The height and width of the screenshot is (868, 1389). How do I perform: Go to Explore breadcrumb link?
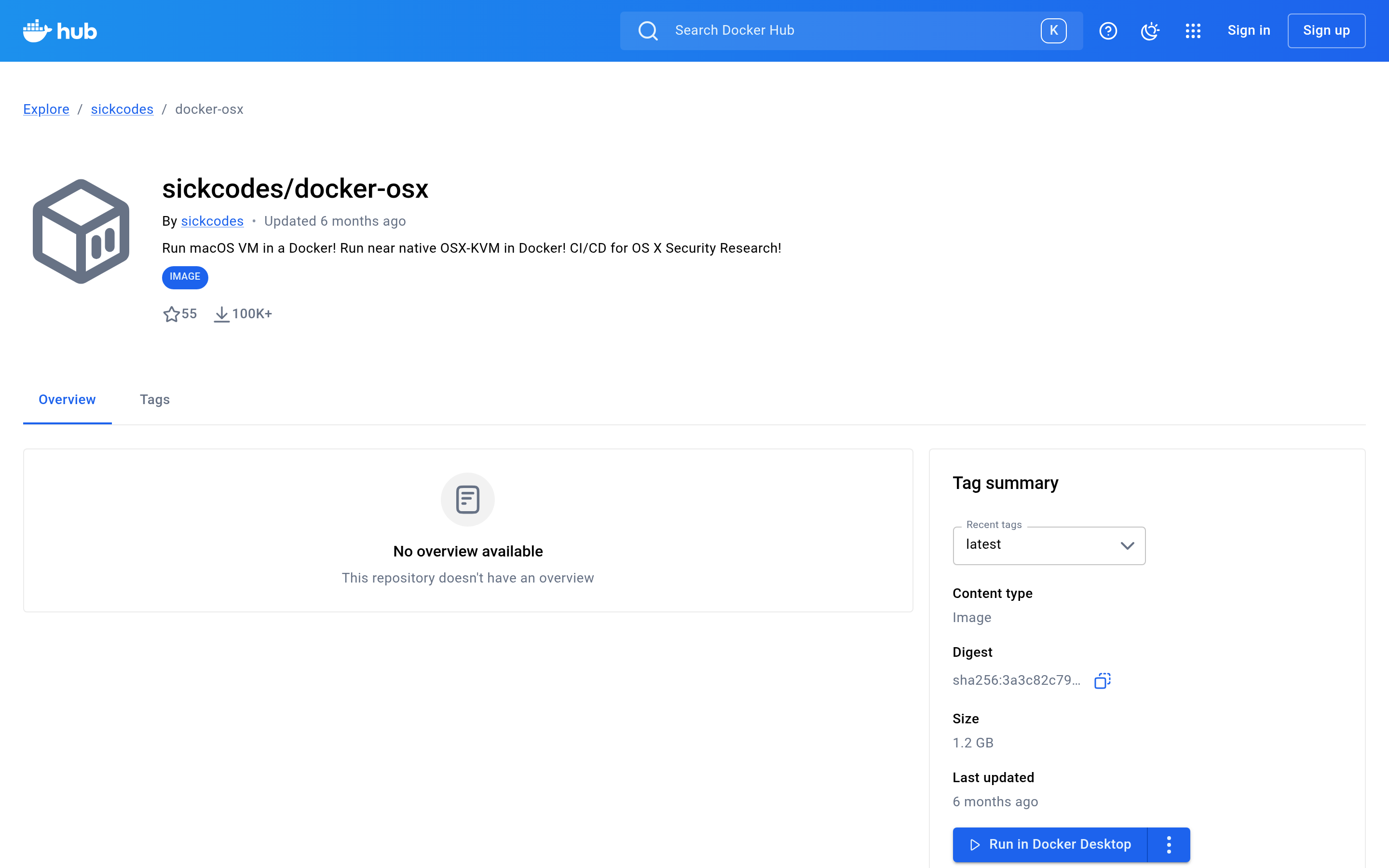46,109
